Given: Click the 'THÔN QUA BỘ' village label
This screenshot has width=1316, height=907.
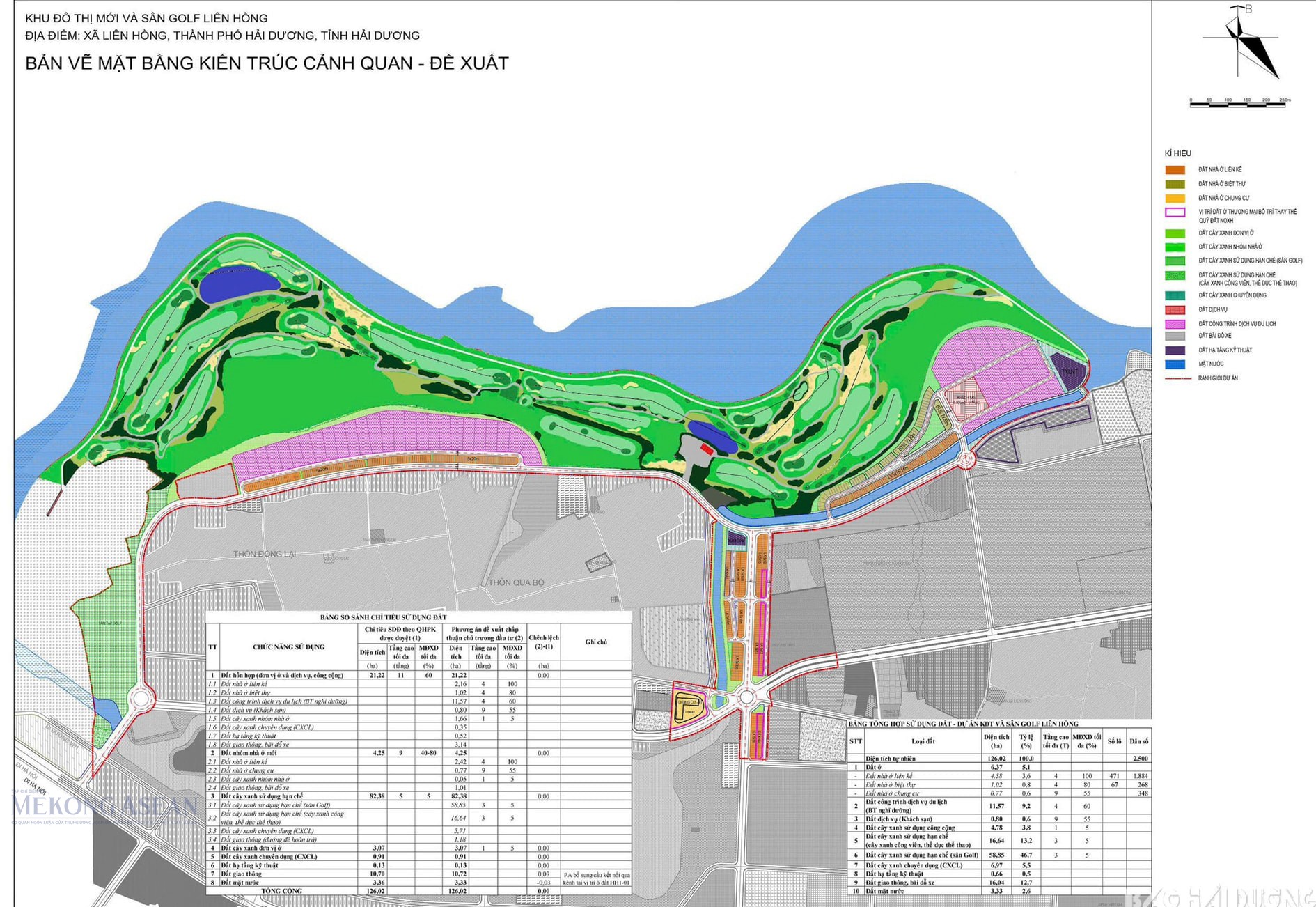Looking at the screenshot, I should (516, 582).
